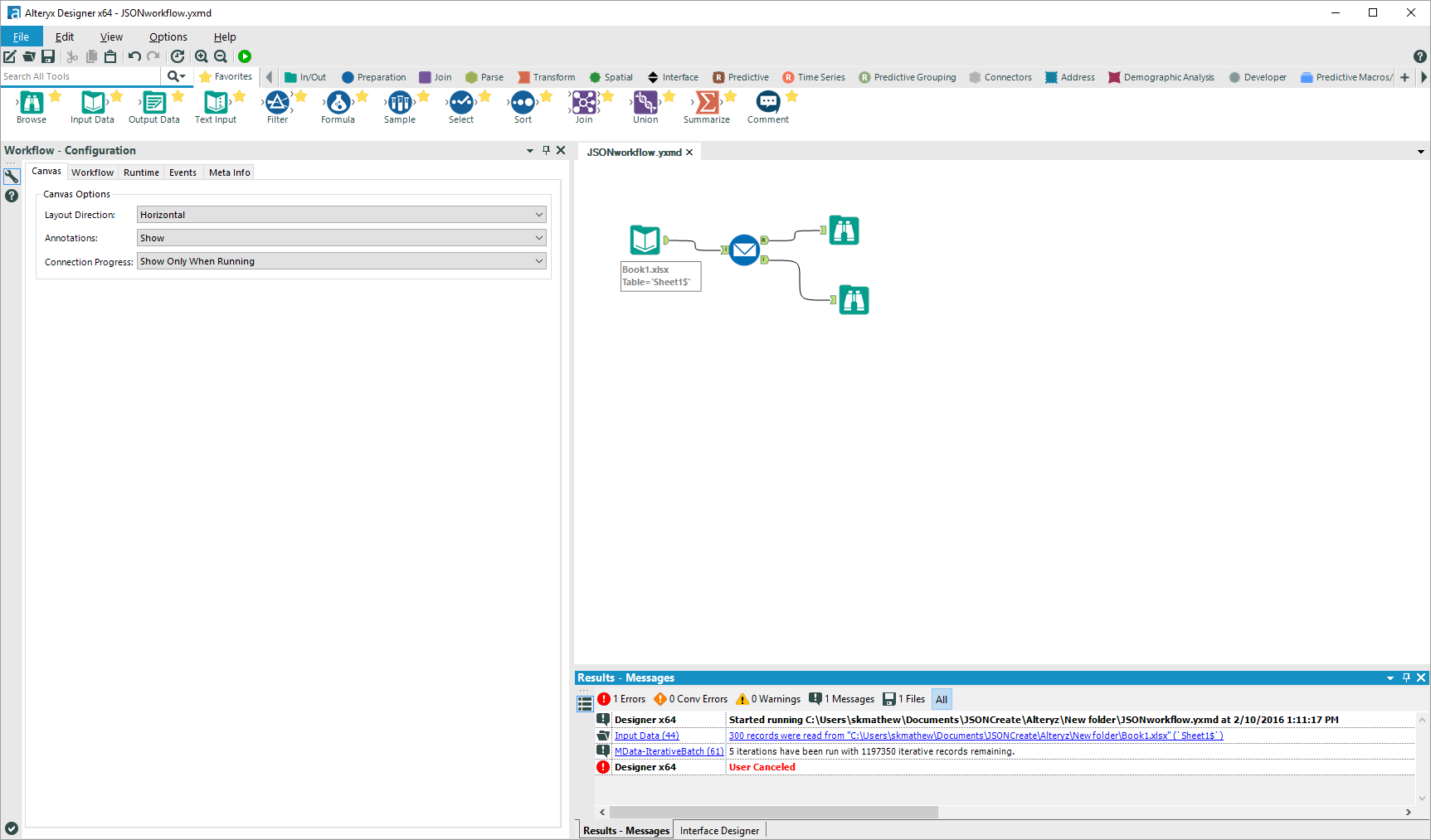Toggle the 1 Files filter
This screenshot has width=1431, height=840.
click(904, 699)
